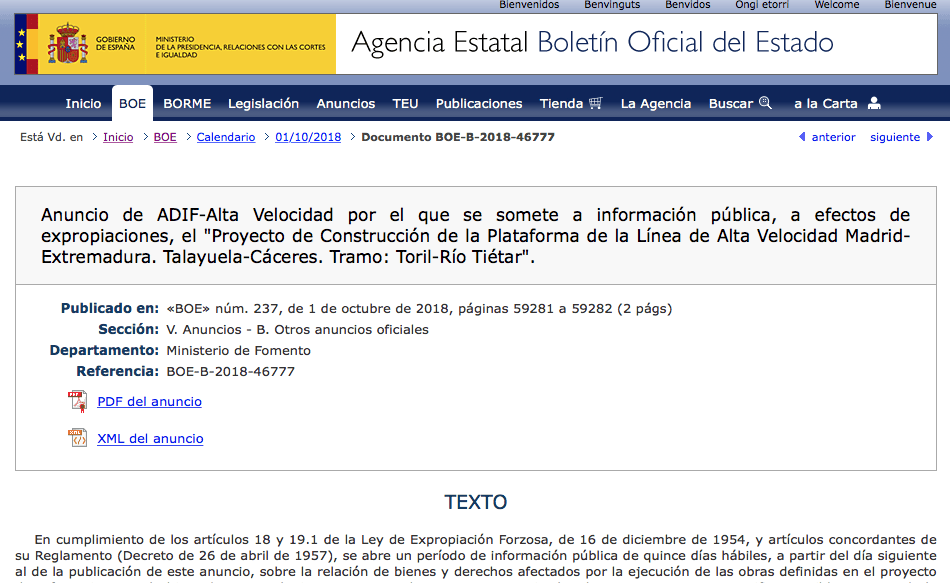Go to Legislación in the nav bar
The width and height of the screenshot is (950, 583).
click(264, 104)
